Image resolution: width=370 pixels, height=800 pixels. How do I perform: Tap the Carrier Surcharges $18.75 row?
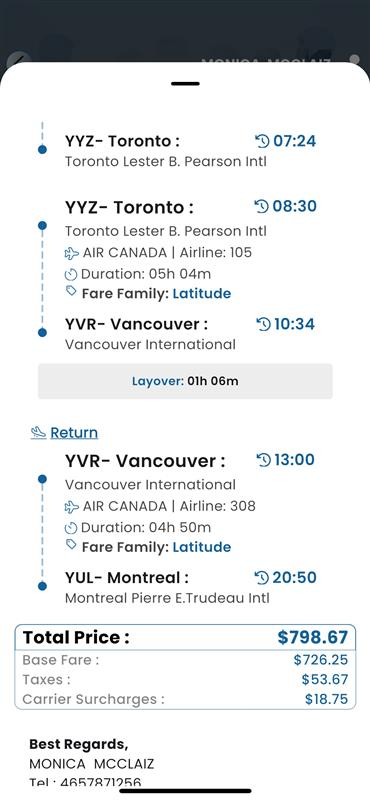tap(185, 699)
